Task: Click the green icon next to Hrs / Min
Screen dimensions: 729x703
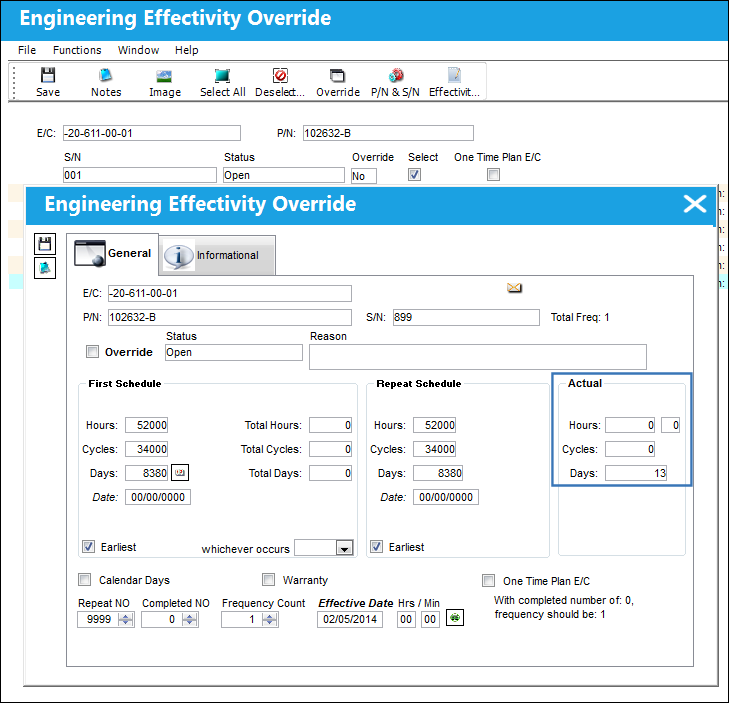Action: coord(455,618)
